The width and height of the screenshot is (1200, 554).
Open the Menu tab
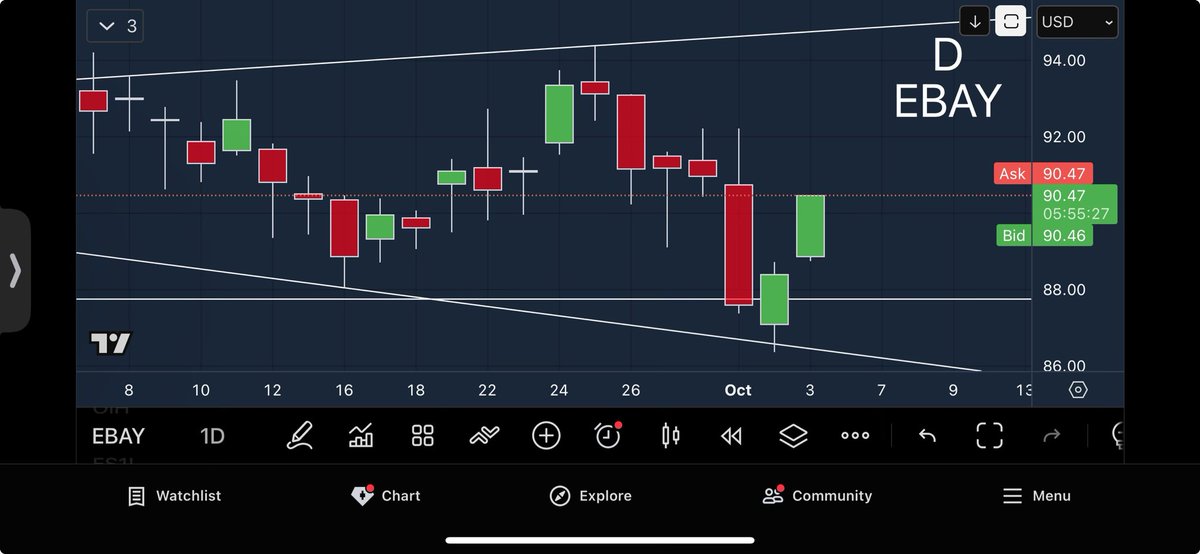1036,496
